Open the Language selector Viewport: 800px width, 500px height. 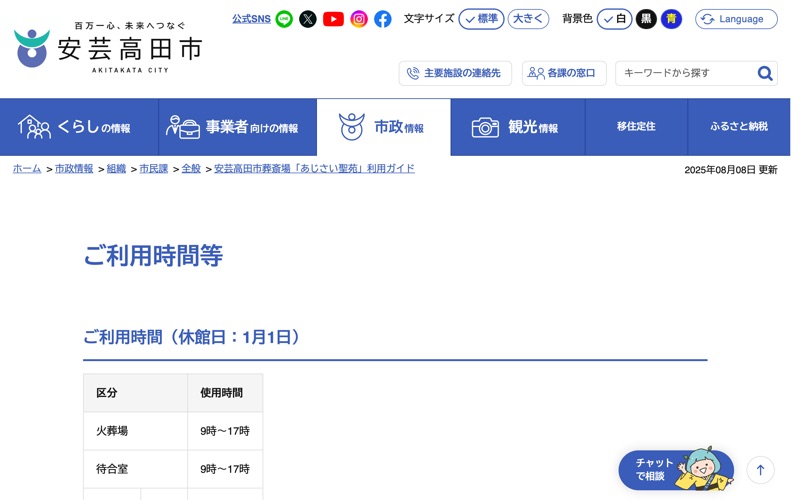[x=736, y=19]
